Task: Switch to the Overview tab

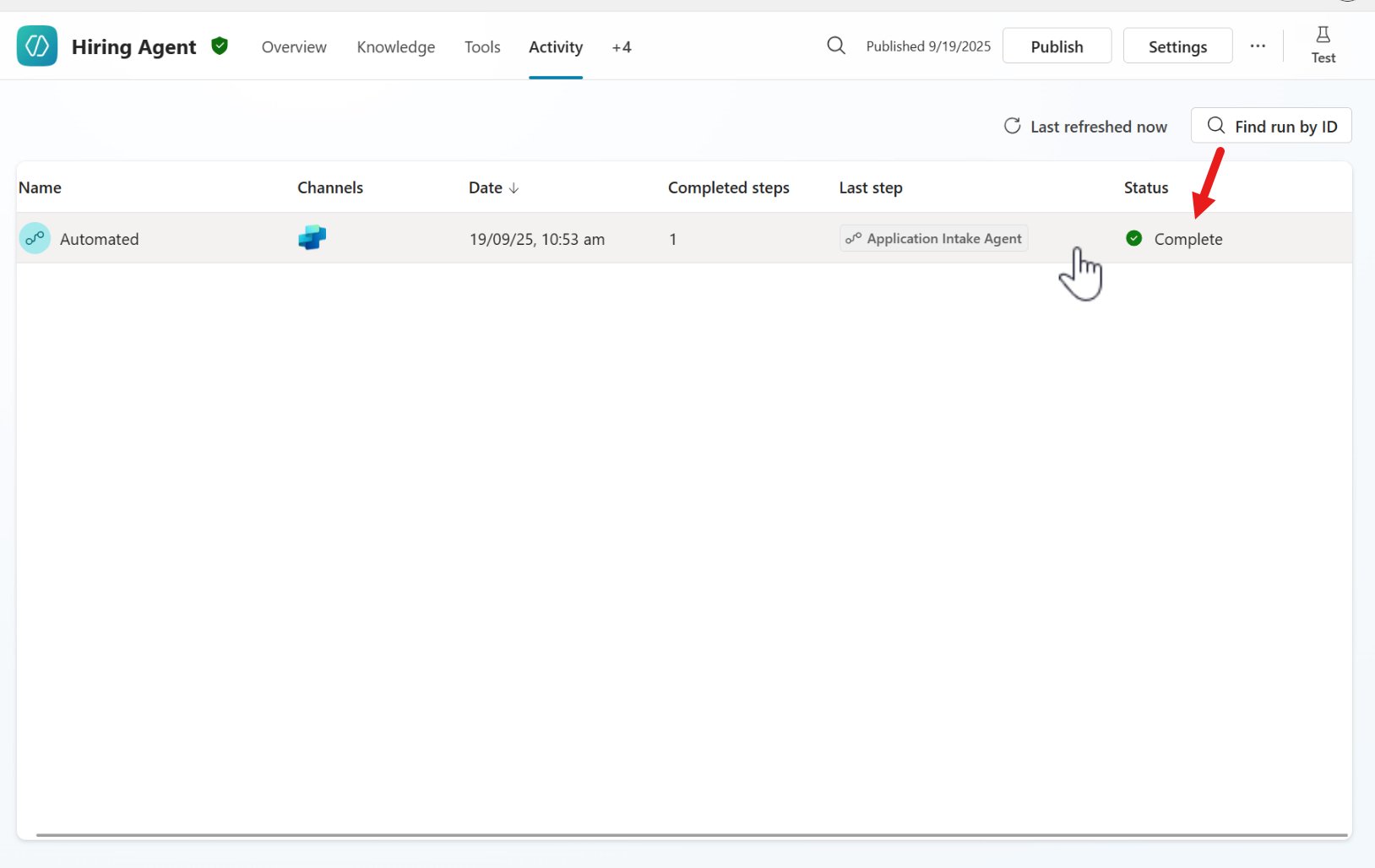Action: point(294,47)
